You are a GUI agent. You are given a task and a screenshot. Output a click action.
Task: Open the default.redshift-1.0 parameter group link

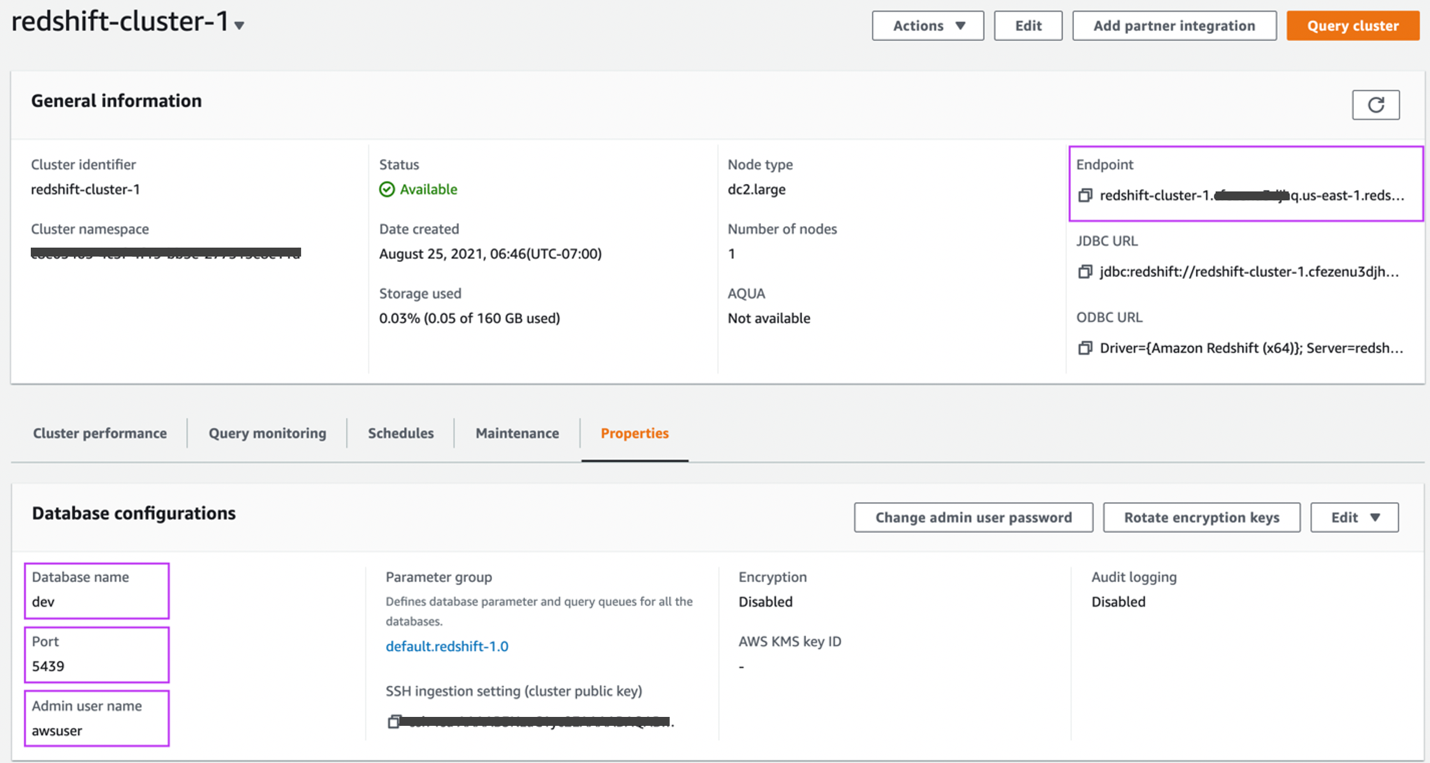tap(447, 646)
